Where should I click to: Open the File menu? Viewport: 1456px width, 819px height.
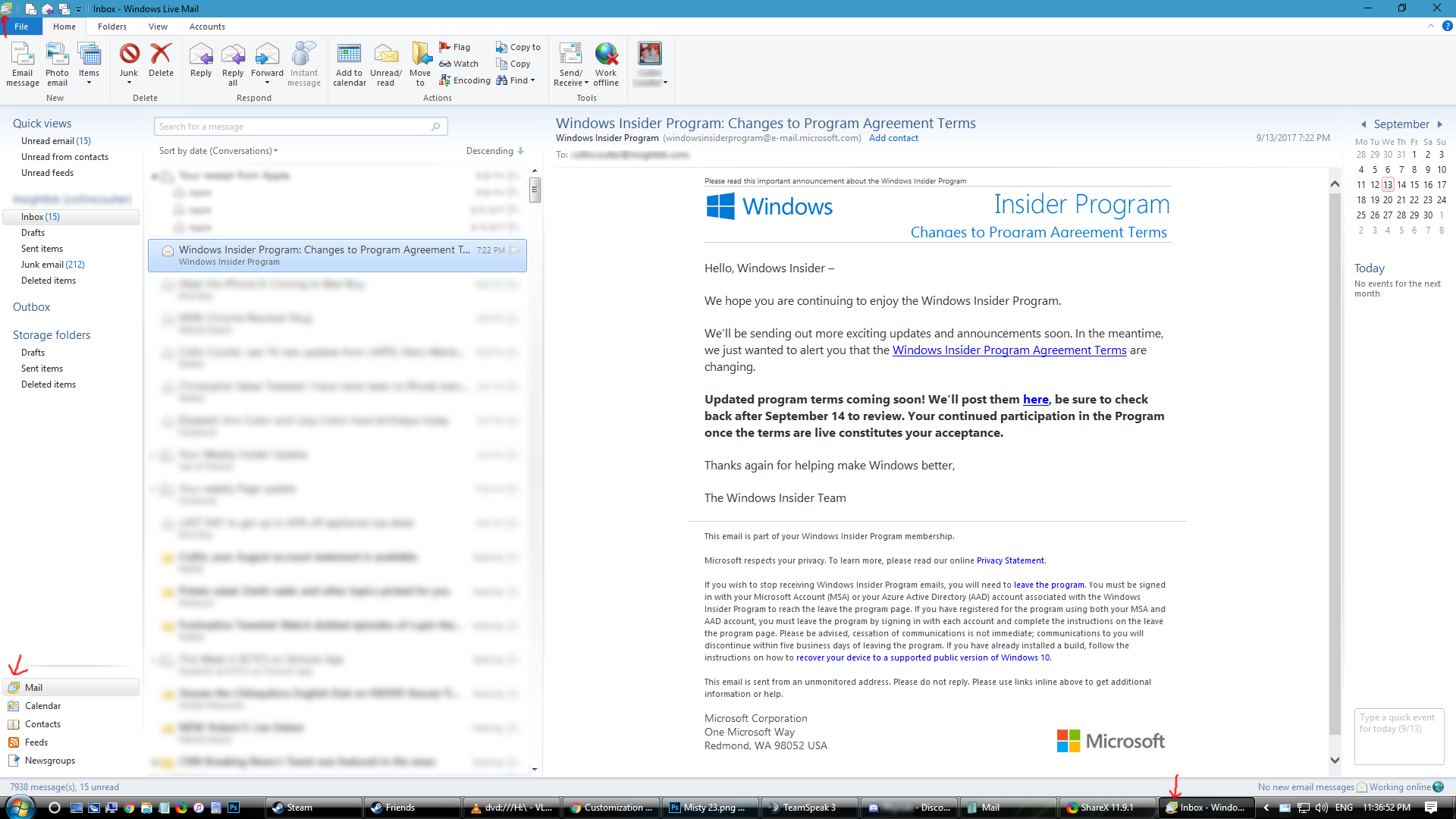pyautogui.click(x=21, y=27)
